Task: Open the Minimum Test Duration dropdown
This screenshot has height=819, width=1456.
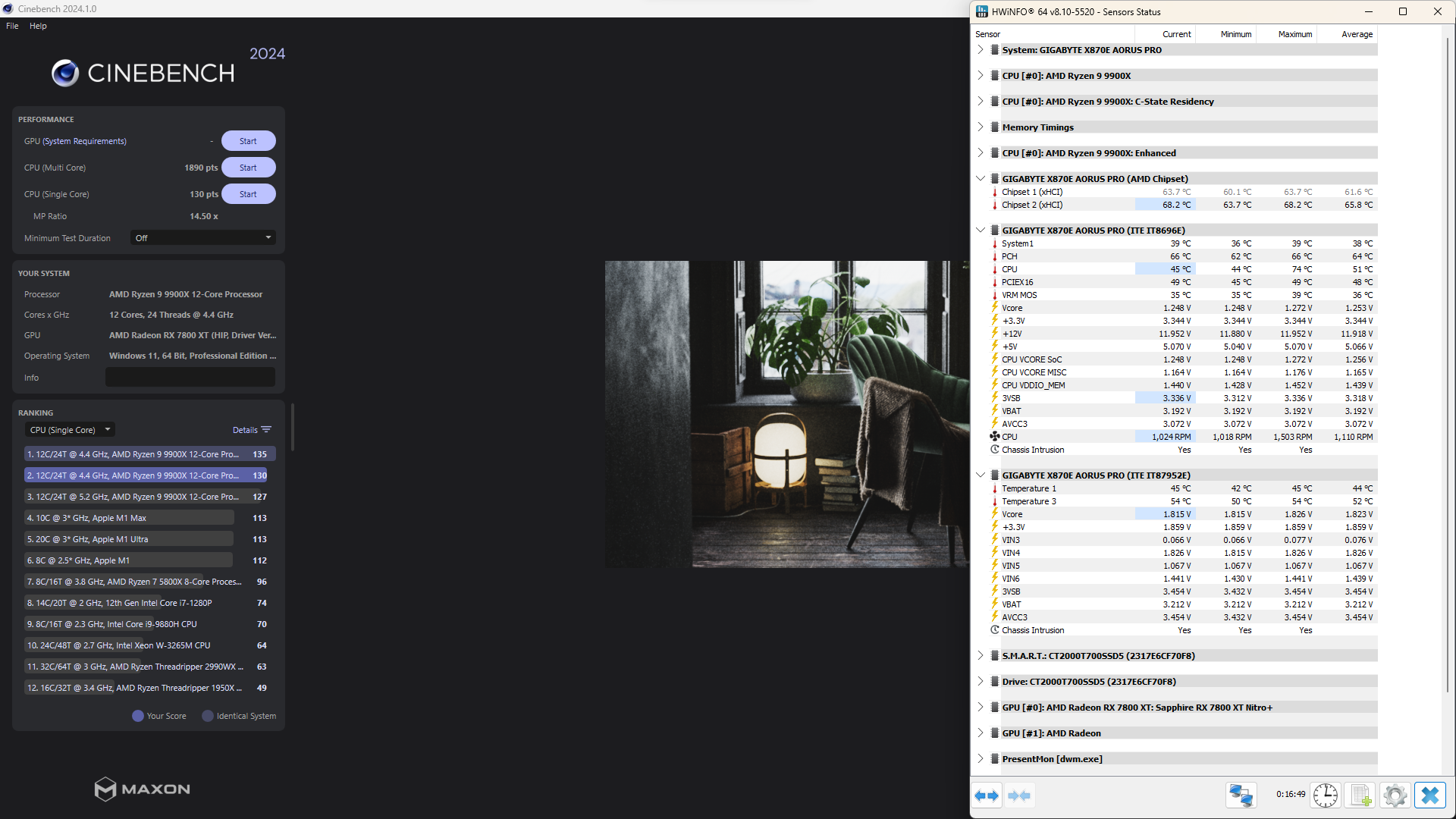Action: point(202,238)
